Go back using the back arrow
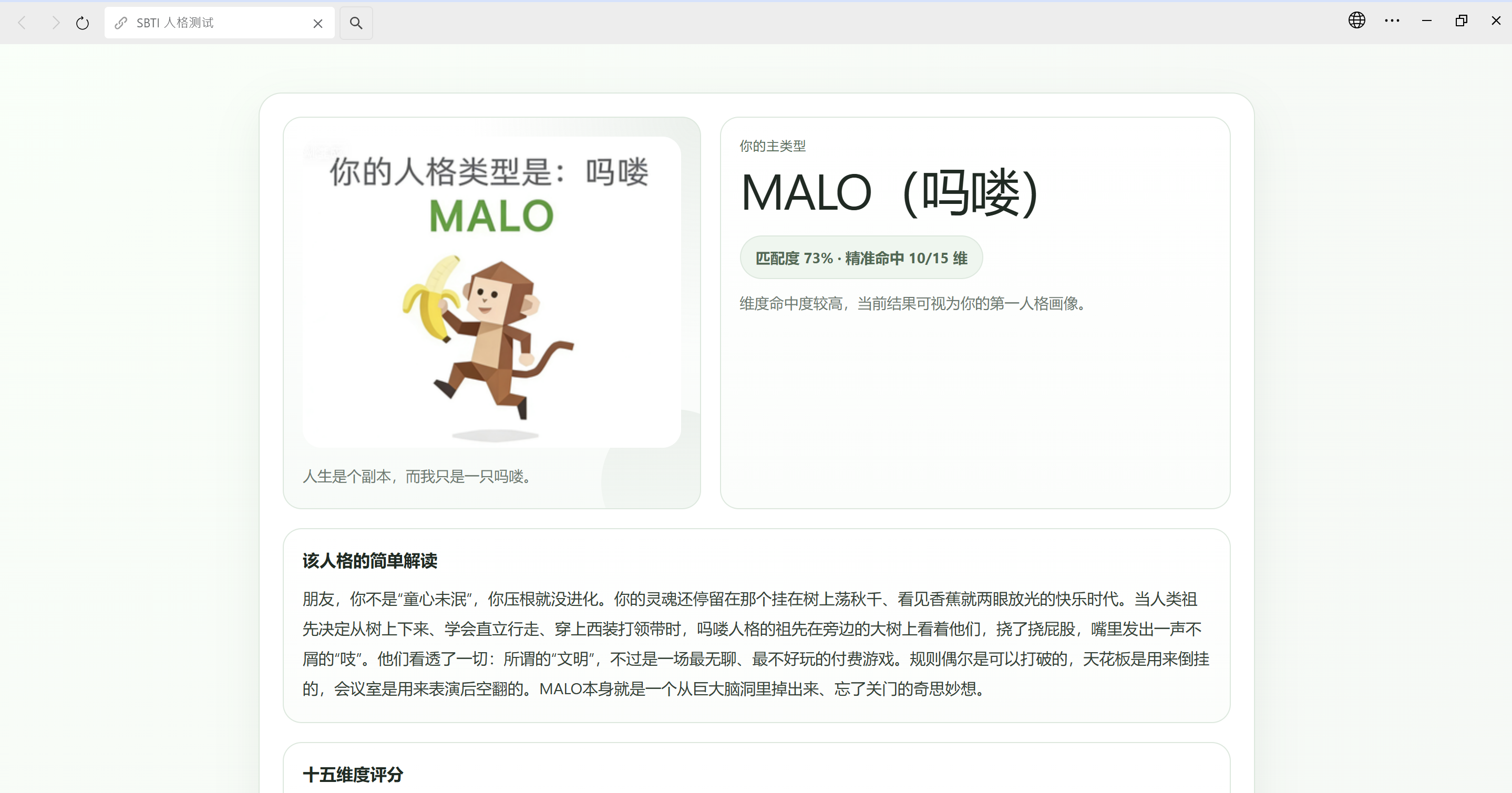The height and width of the screenshot is (793, 1512). coord(22,23)
